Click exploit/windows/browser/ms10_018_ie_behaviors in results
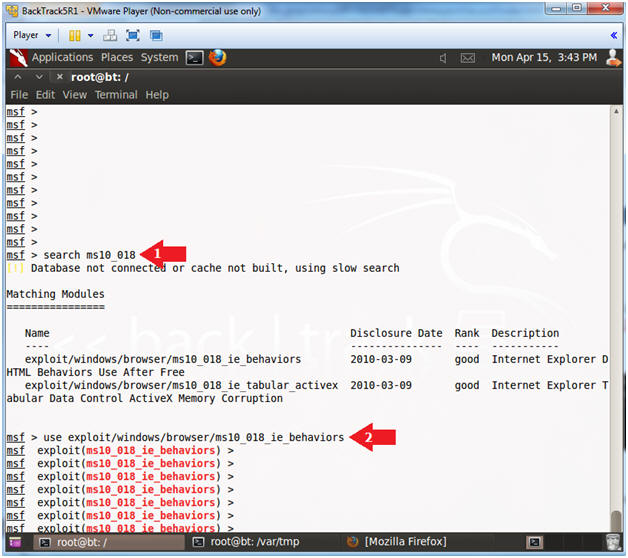Viewport: 628px width, 558px height. click(163, 359)
